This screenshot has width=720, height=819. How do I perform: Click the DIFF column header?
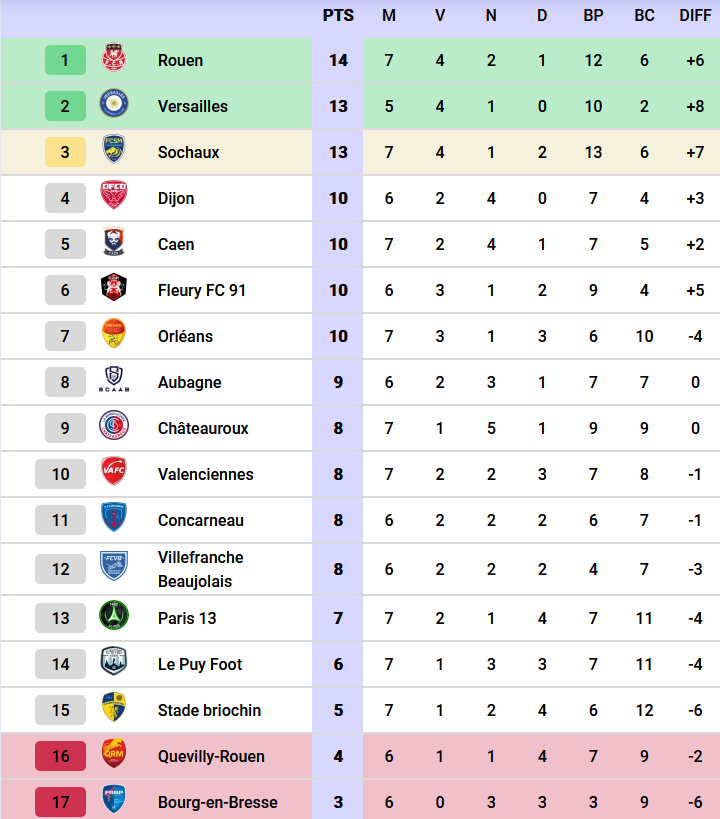pos(695,16)
